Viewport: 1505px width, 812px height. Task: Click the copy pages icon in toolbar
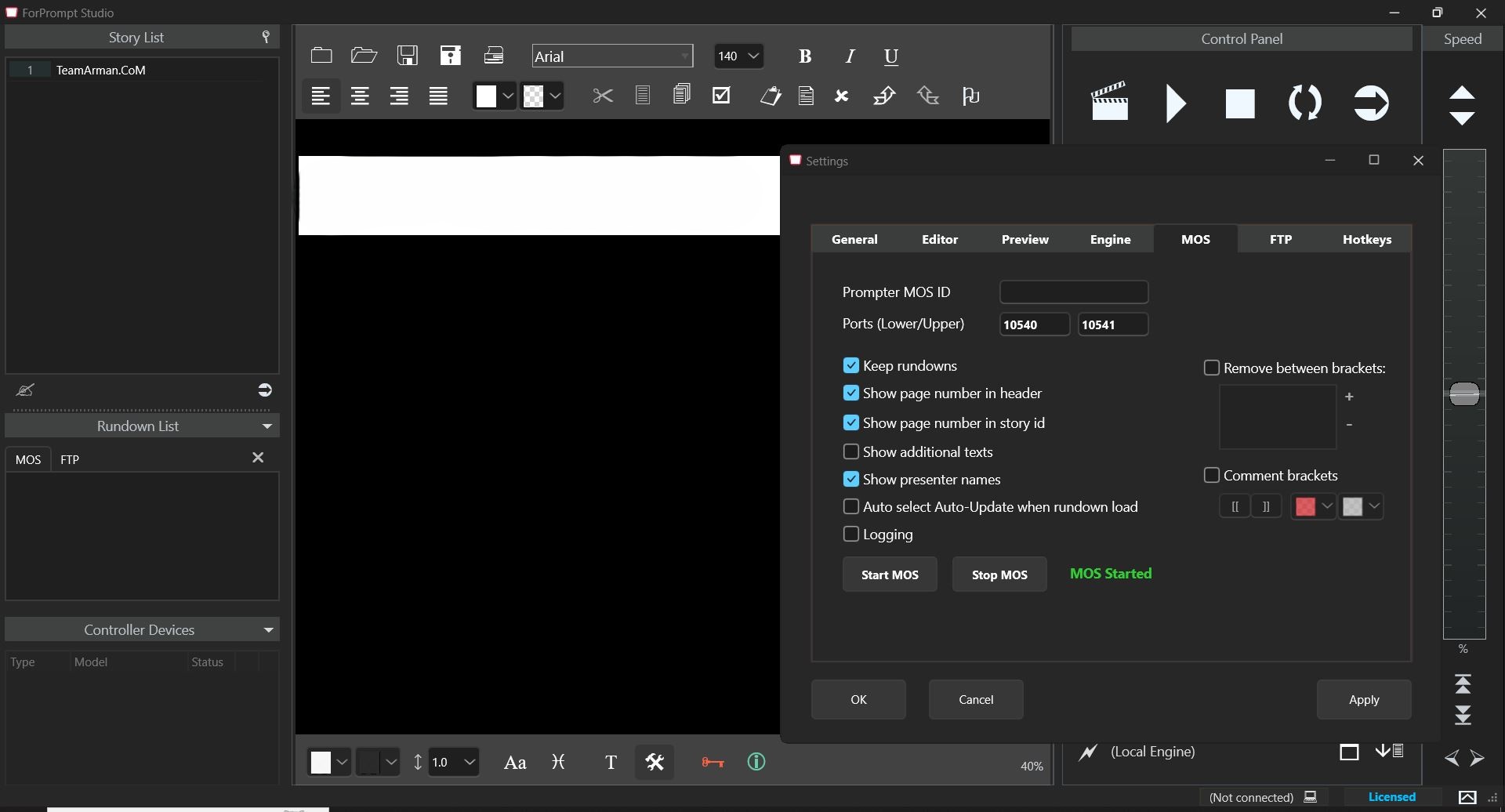tap(681, 95)
